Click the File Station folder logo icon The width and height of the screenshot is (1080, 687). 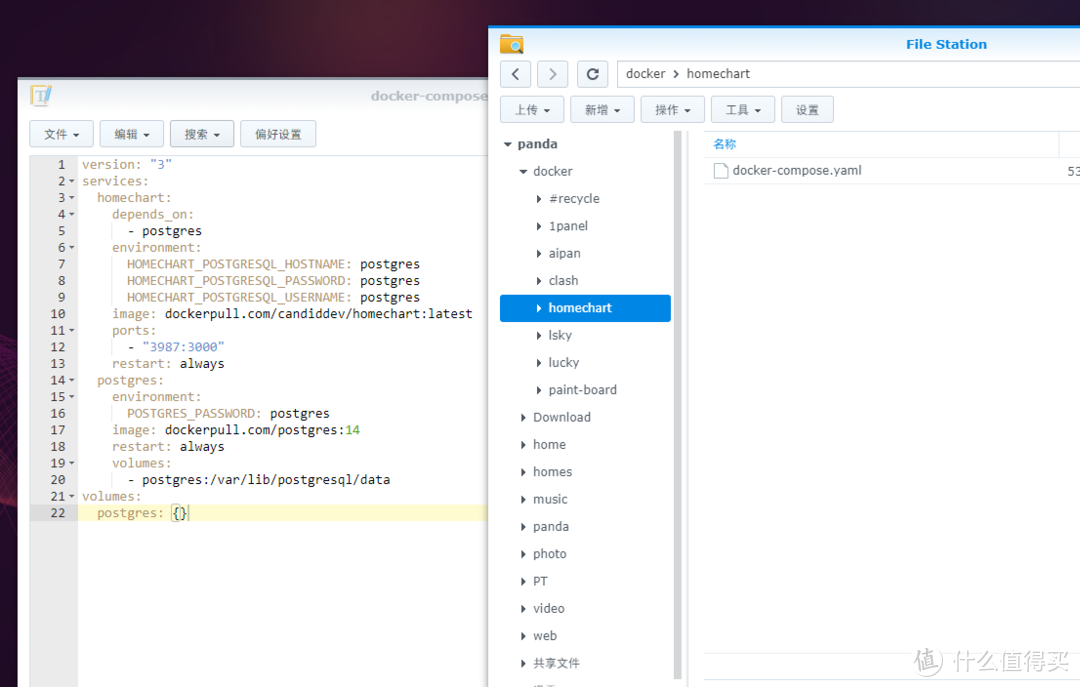pos(512,44)
